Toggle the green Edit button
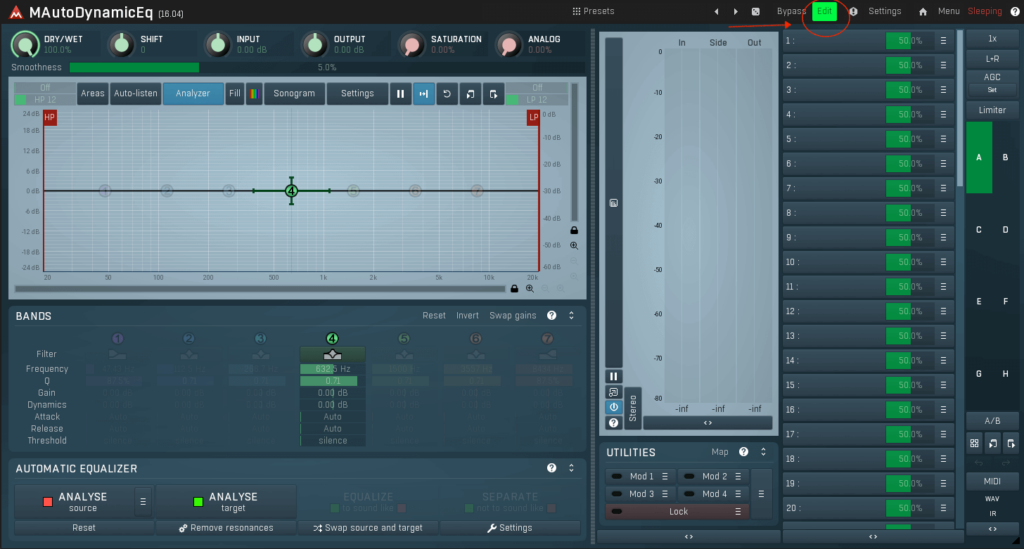Screen dimensions: 1024x549 coord(825,11)
